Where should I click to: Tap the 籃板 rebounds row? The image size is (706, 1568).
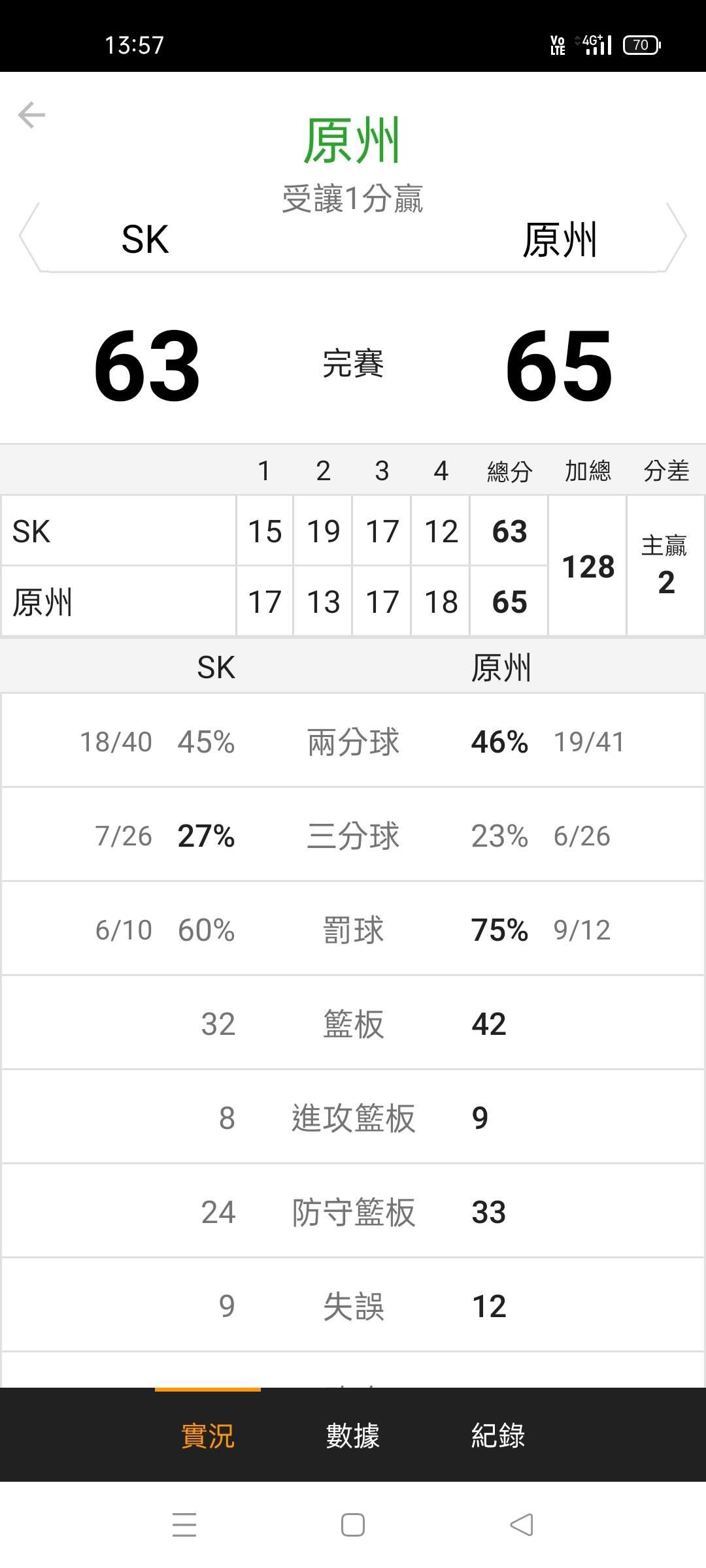pos(353,1024)
